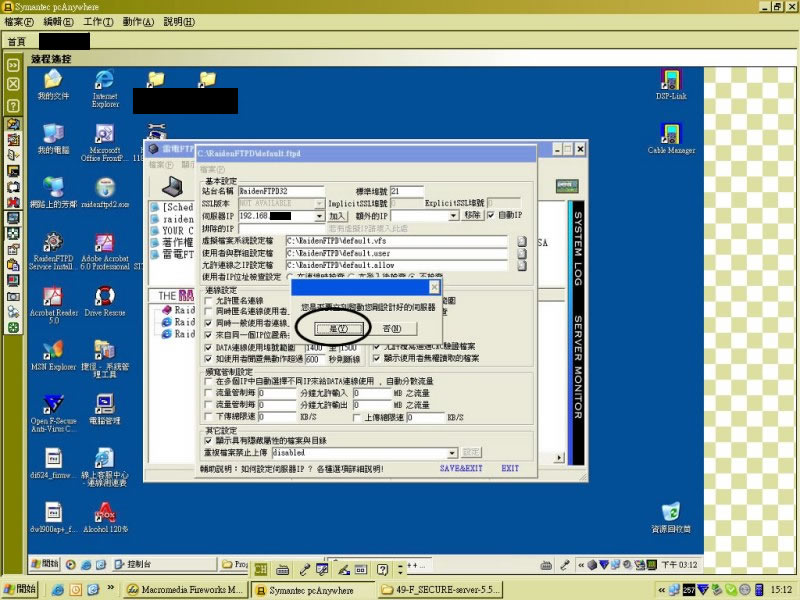Click the SAVE&EXIT link
800x600 pixels.
pos(461,468)
